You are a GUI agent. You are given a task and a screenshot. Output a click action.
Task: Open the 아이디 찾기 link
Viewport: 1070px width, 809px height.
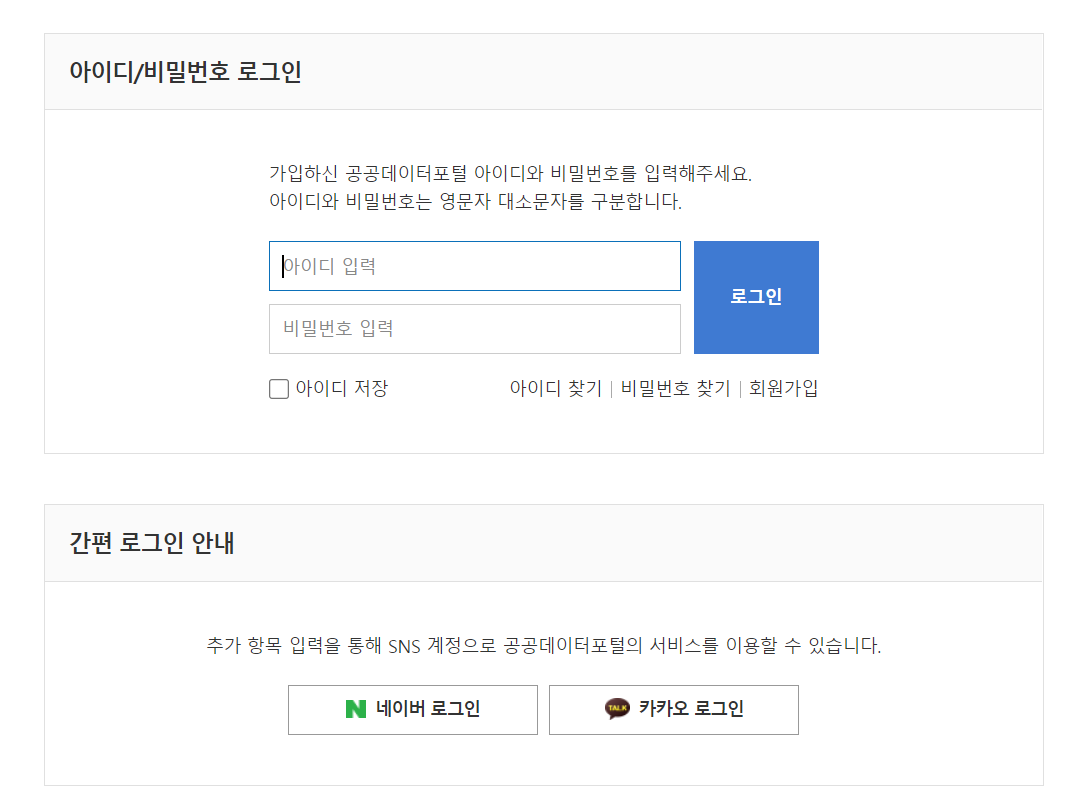(x=555, y=389)
